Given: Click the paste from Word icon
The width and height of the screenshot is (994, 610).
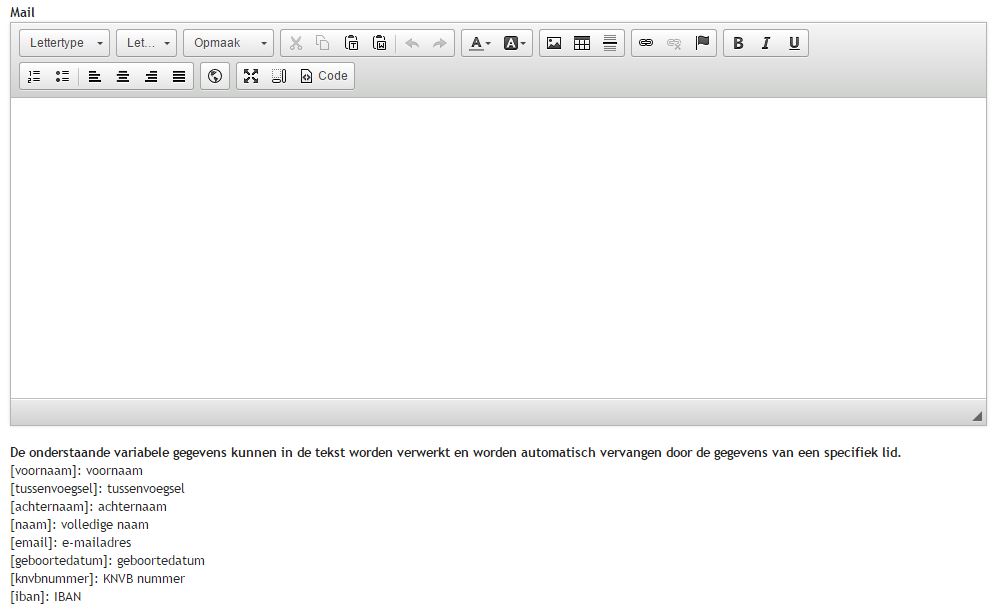Looking at the screenshot, I should click(379, 43).
